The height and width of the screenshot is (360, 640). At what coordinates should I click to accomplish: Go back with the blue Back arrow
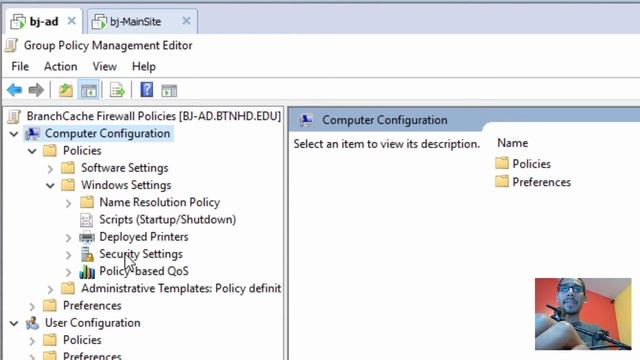pos(15,90)
